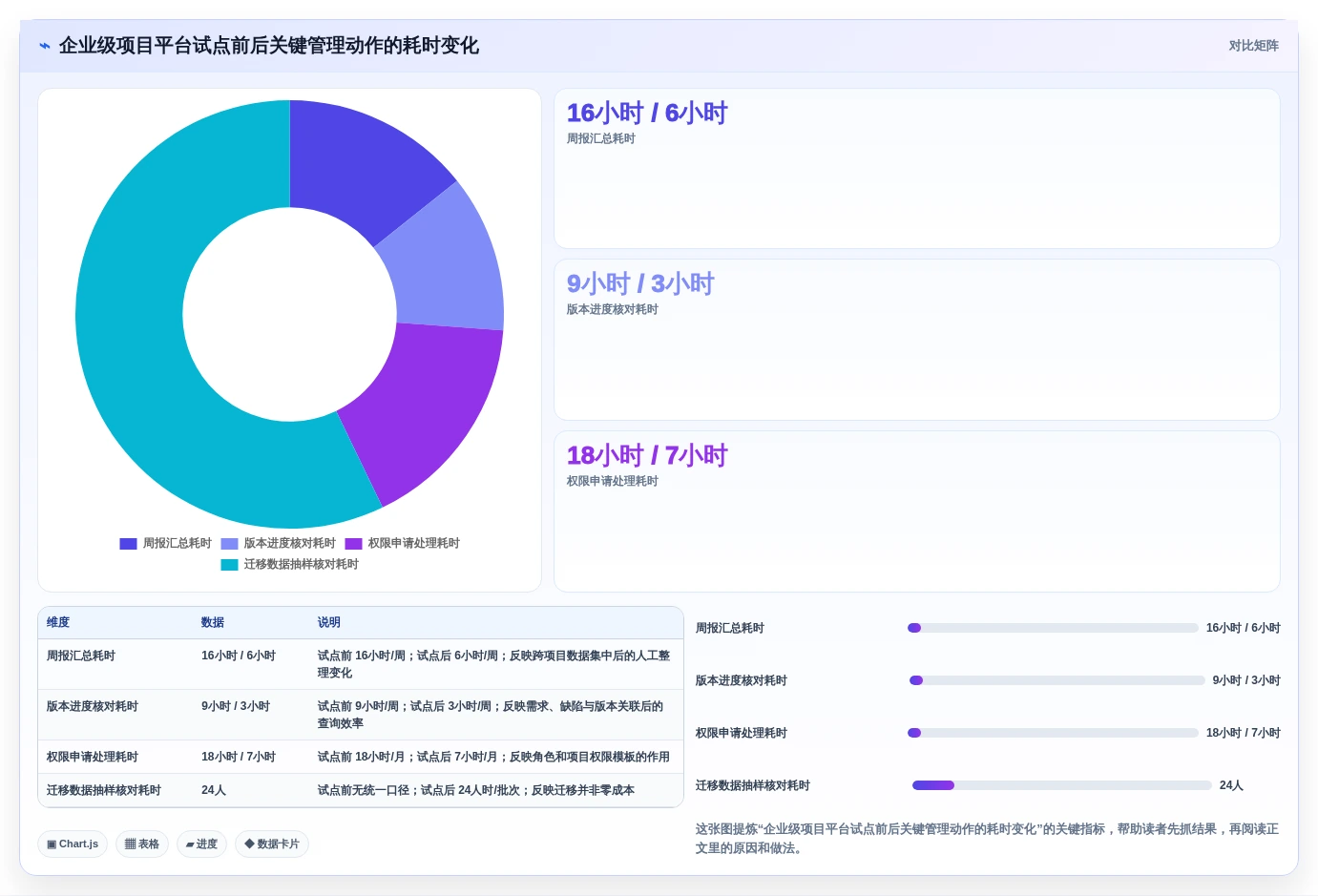Viewport: 1318px width, 896px height.
Task: Click progress value 16小时 / 6小时
Action: click(1244, 628)
